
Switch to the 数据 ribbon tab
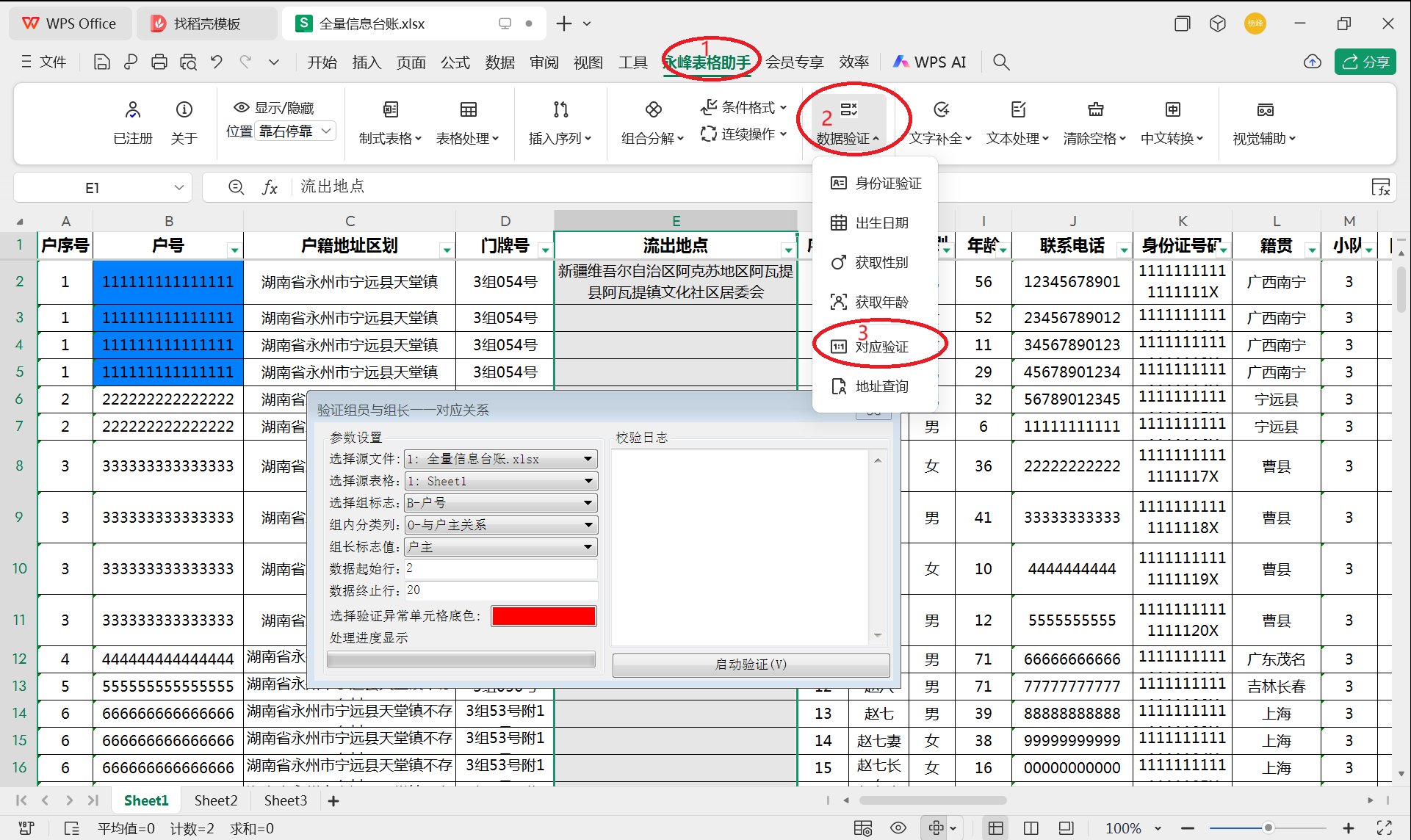click(500, 62)
